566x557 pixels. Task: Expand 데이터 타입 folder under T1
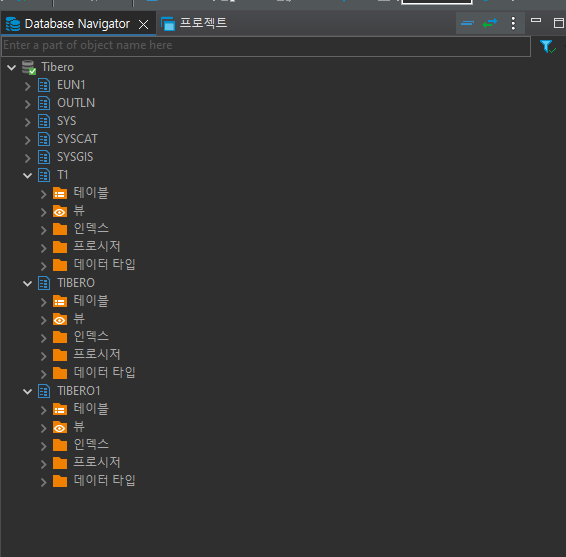point(43,266)
